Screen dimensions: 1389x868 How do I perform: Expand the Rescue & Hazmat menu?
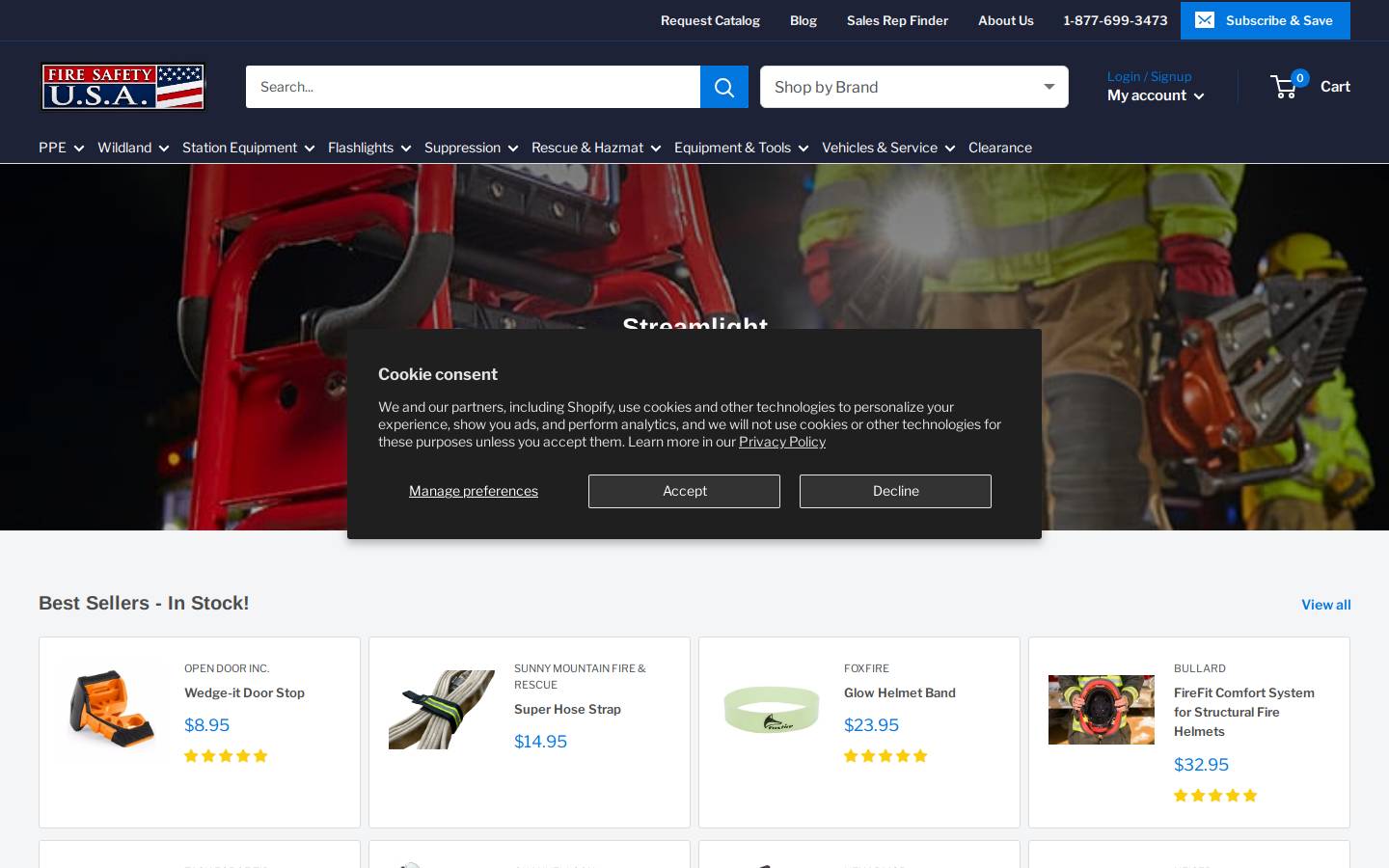(x=596, y=148)
